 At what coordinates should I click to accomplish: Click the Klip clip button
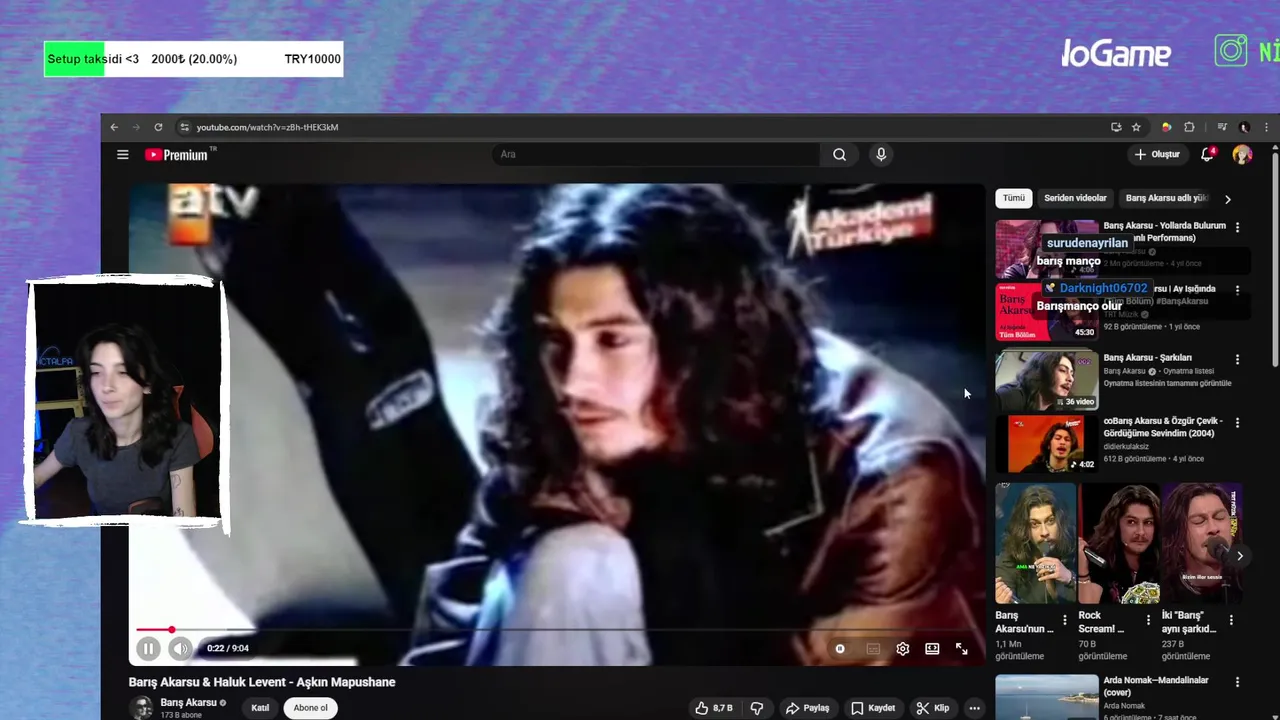pyautogui.click(x=932, y=708)
